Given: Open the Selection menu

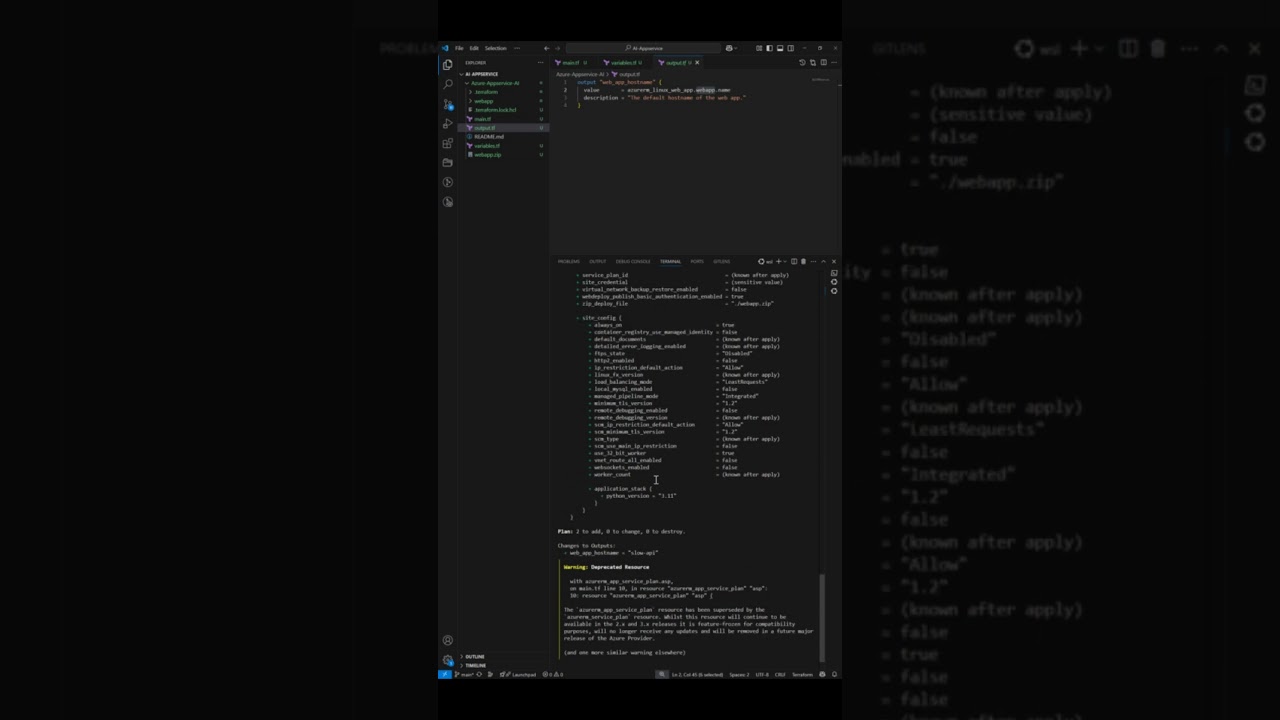Looking at the screenshot, I should pos(496,48).
